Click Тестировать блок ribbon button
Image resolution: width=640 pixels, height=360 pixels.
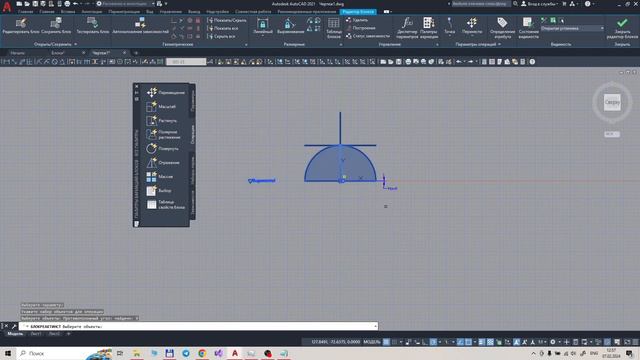(93, 26)
